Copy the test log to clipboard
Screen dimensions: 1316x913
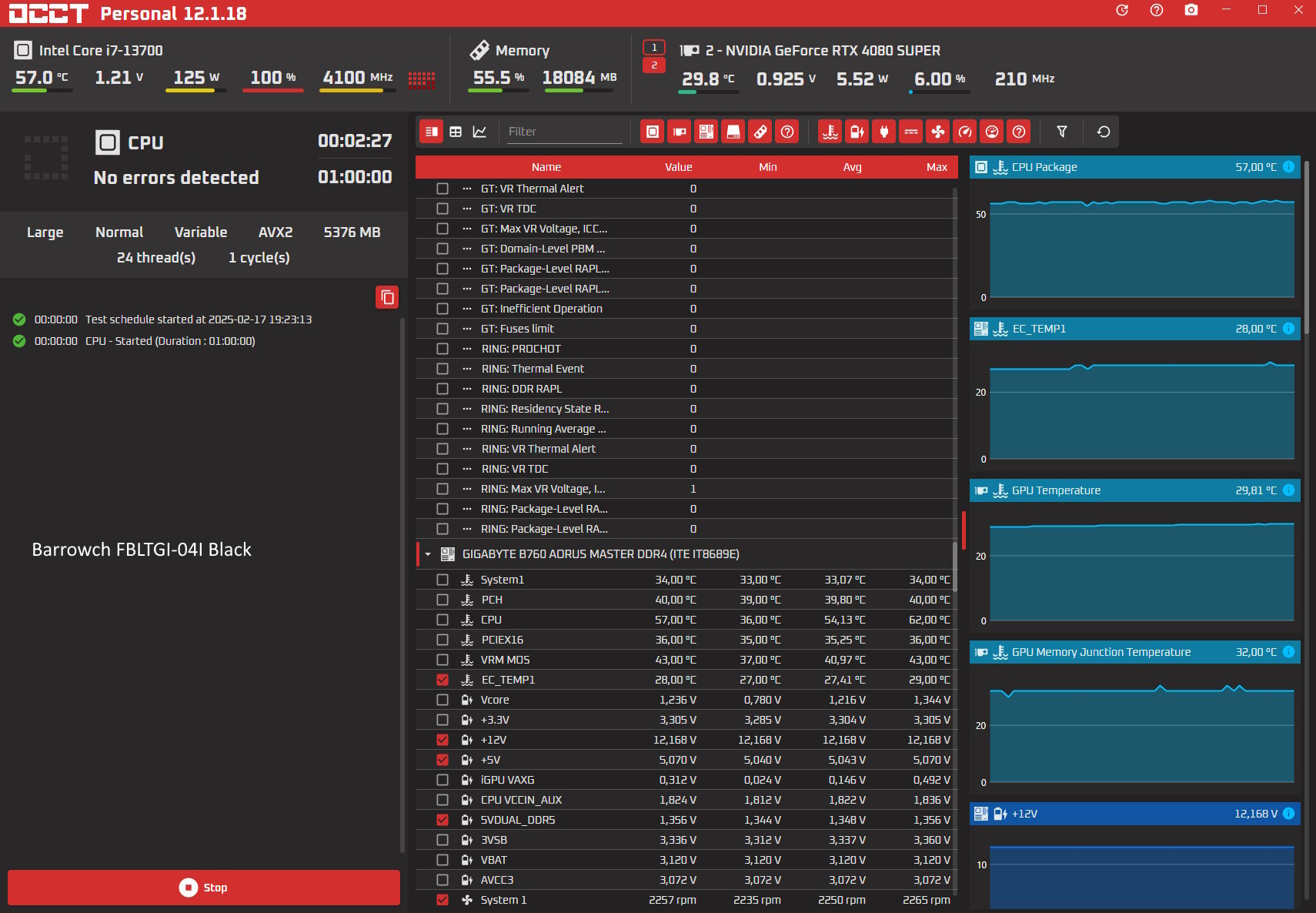[x=387, y=297]
